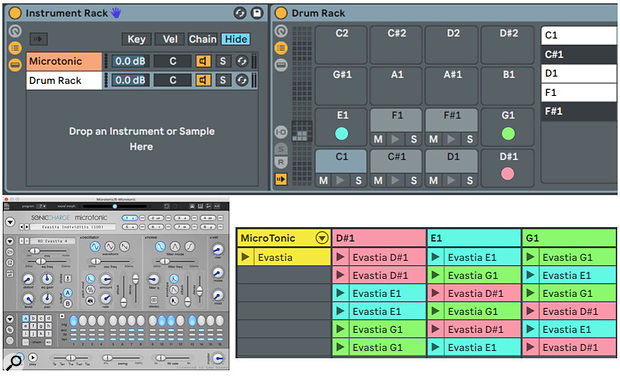Open the Microtonic pattern menu arrow
Screen dimensions: 620x377
coord(10,319)
